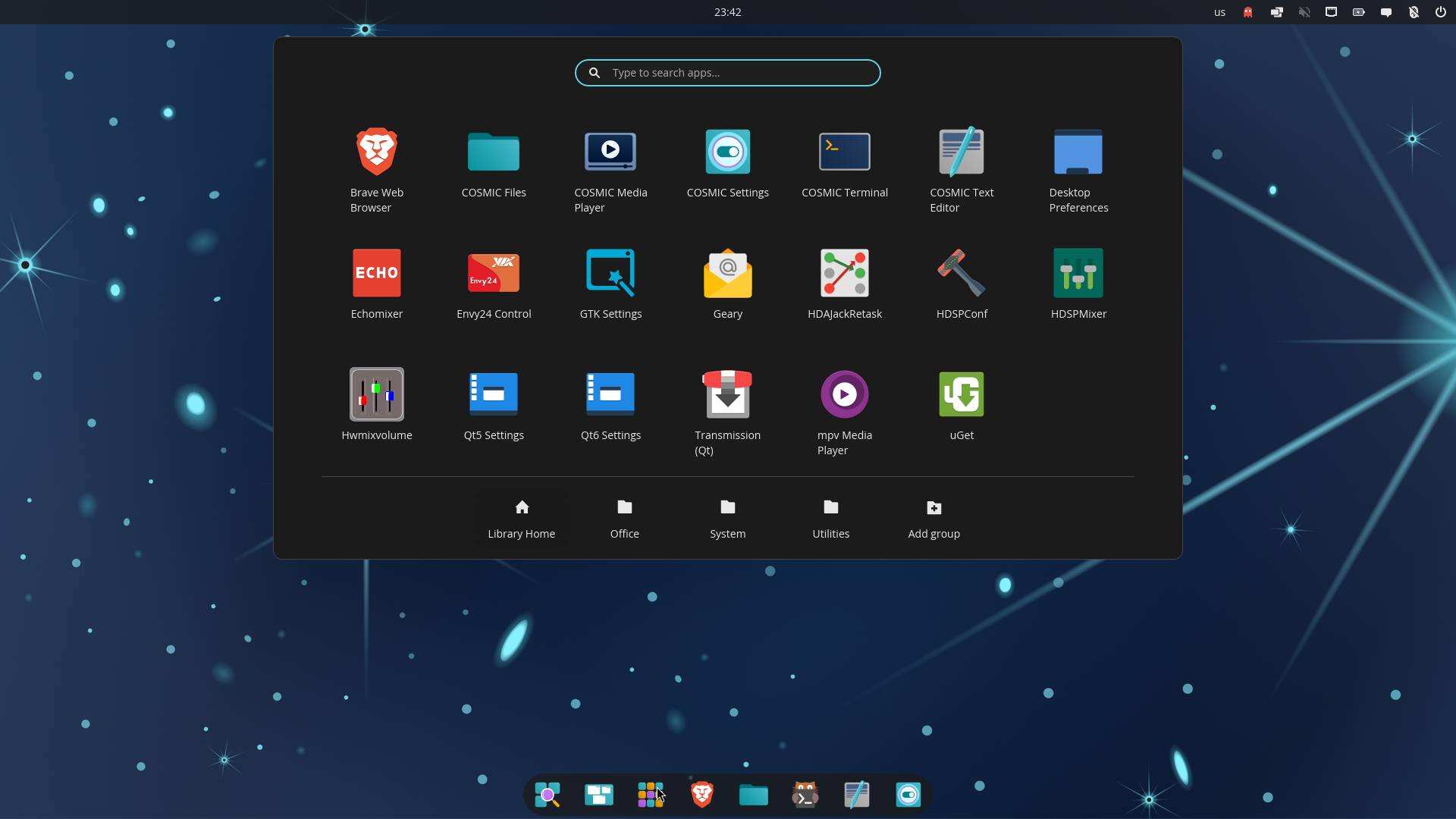Screen dimensions: 1456x819
Task: Open the power menu in top panel
Action: (x=1440, y=12)
